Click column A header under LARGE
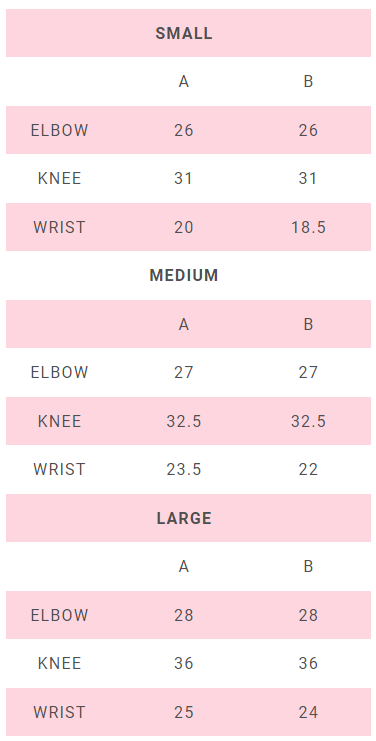This screenshot has width=376, height=741. (x=184, y=566)
